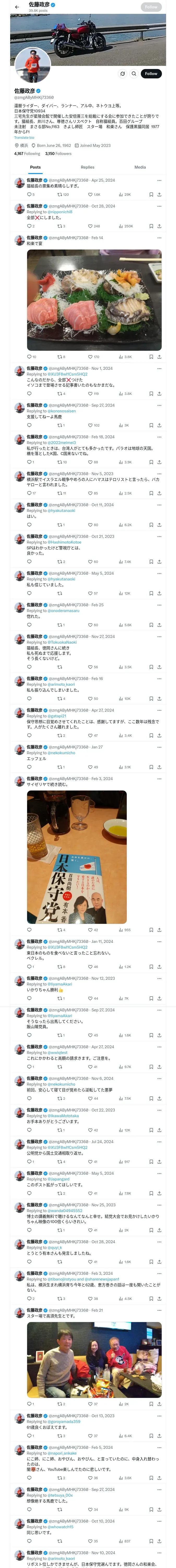The height and width of the screenshot is (1568, 176).
Task: Click the Translate bio link
Action: click(x=24, y=137)
